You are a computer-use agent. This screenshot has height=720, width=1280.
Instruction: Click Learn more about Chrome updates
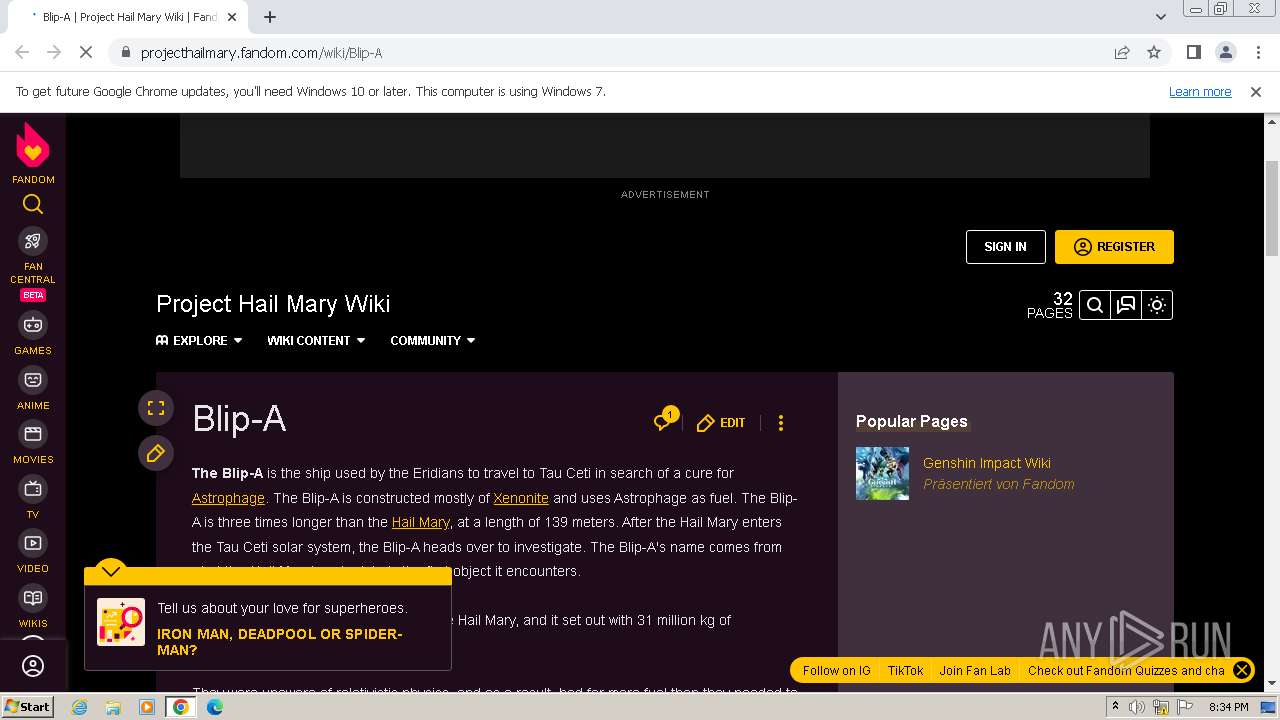(1200, 92)
